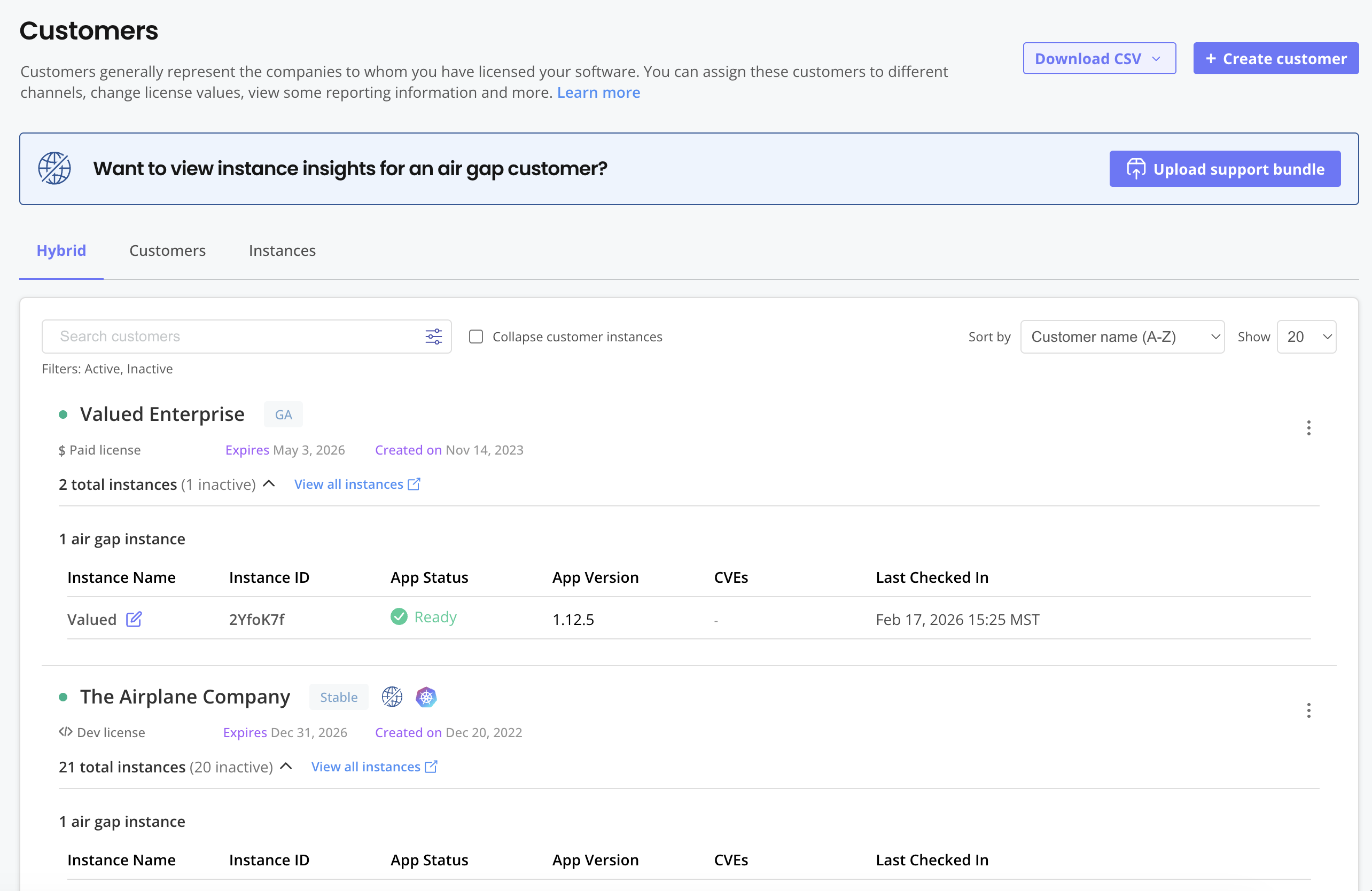The width and height of the screenshot is (1372, 891).
Task: Open the Show 20 results dropdown
Action: pyautogui.click(x=1306, y=336)
